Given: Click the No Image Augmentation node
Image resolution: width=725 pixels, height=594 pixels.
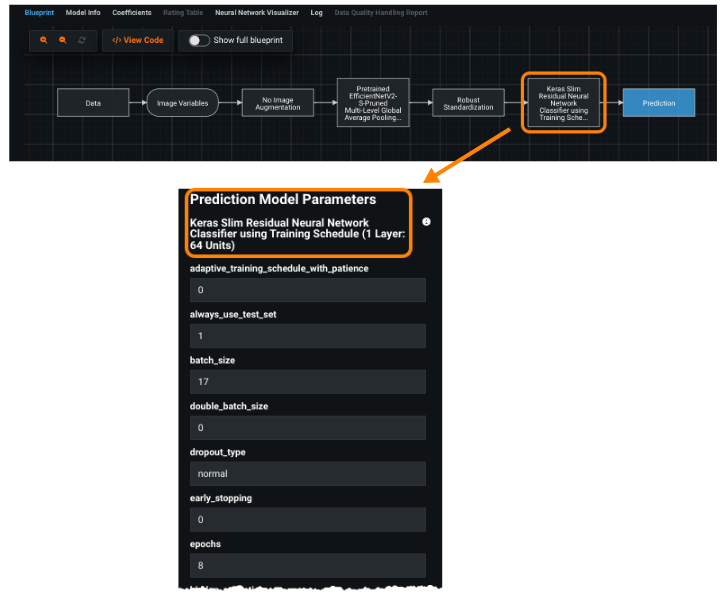Looking at the screenshot, I should [x=277, y=103].
